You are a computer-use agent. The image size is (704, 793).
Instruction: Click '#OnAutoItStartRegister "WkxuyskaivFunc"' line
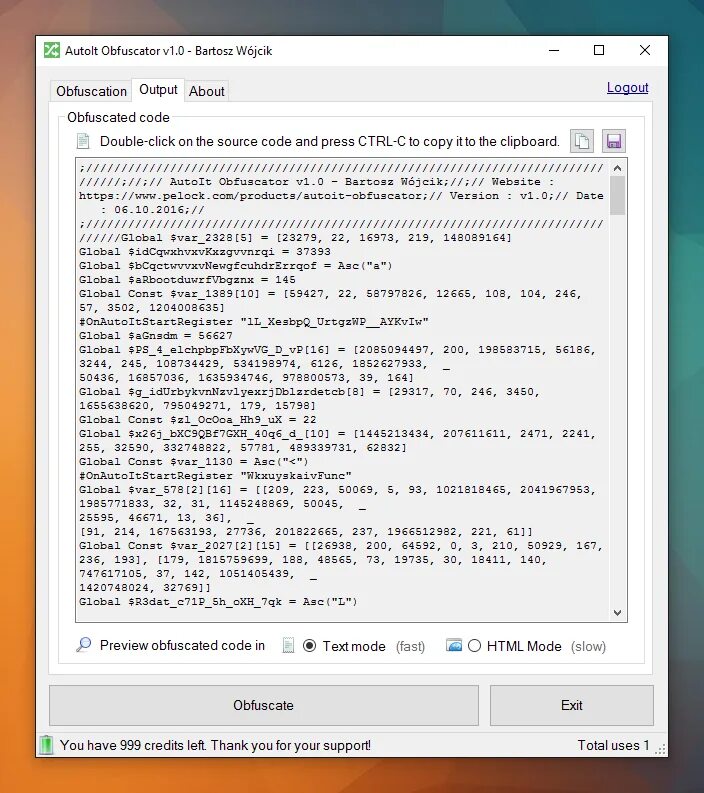[x=215, y=476]
